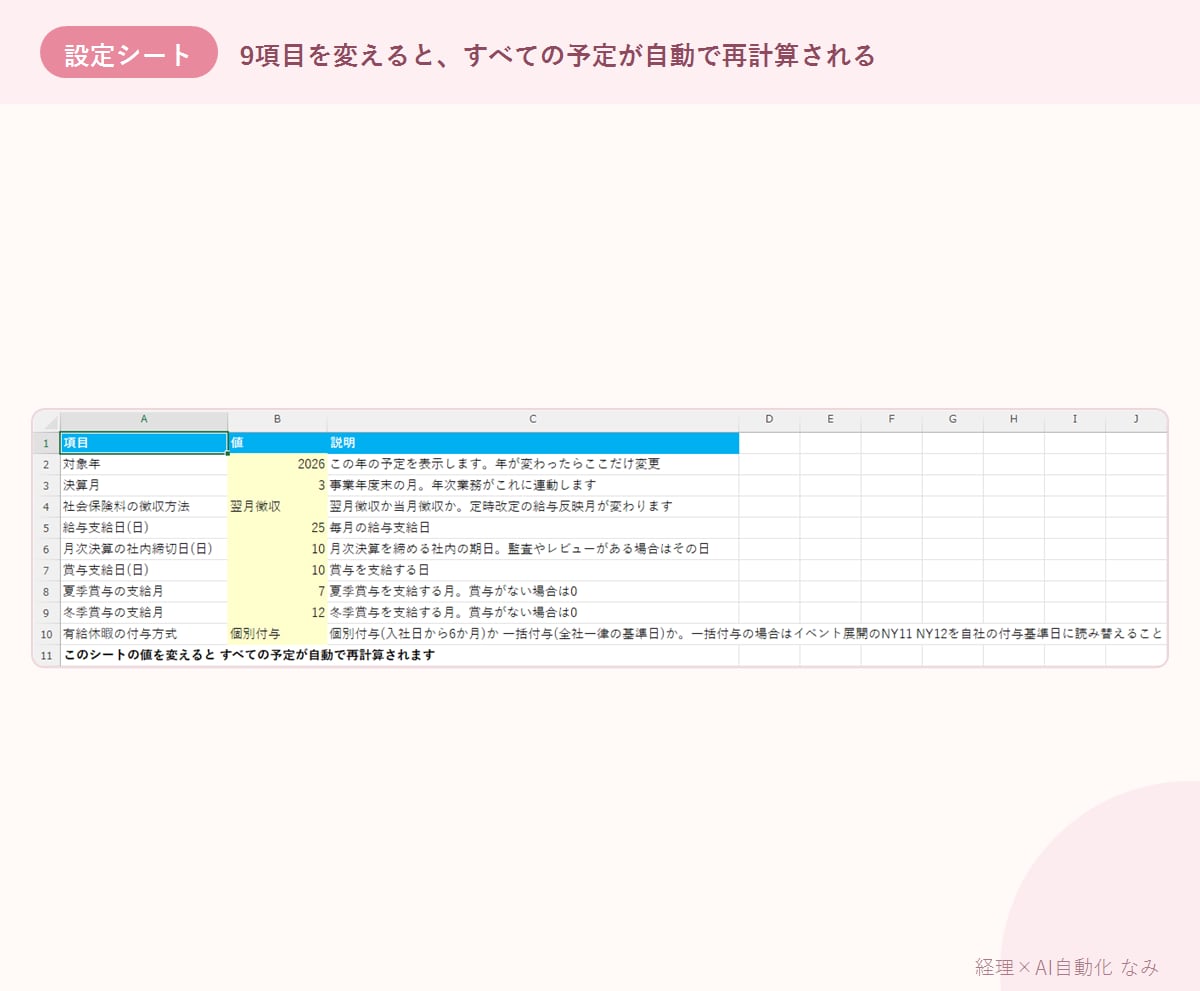Select row 3 header number
The width and height of the screenshot is (1200, 991).
tap(46, 485)
